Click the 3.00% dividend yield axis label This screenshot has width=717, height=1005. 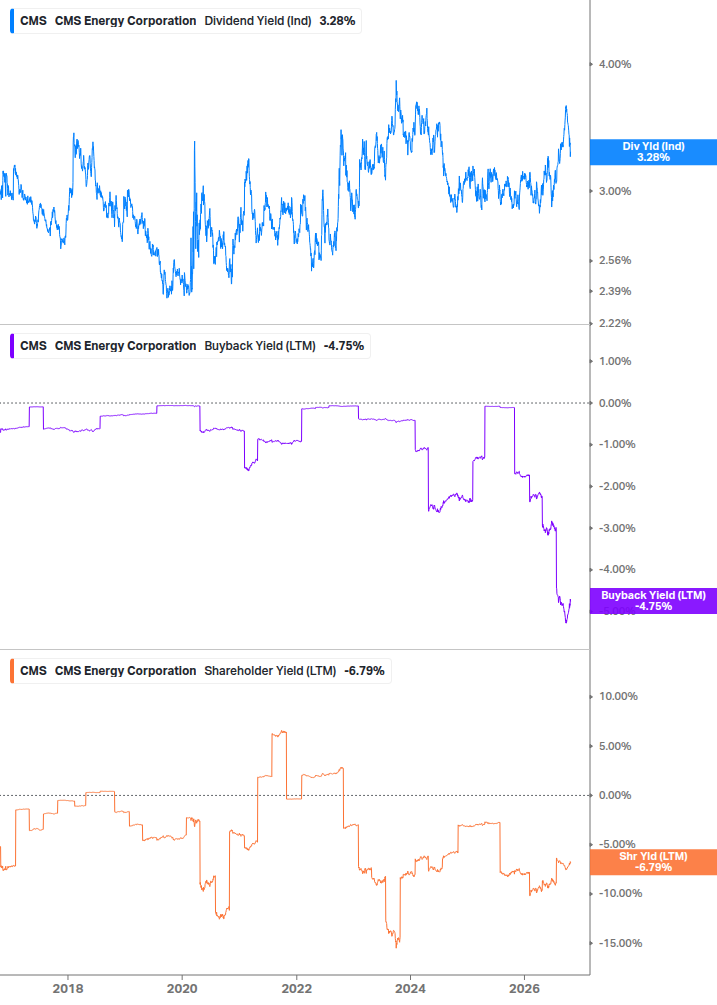click(615, 191)
